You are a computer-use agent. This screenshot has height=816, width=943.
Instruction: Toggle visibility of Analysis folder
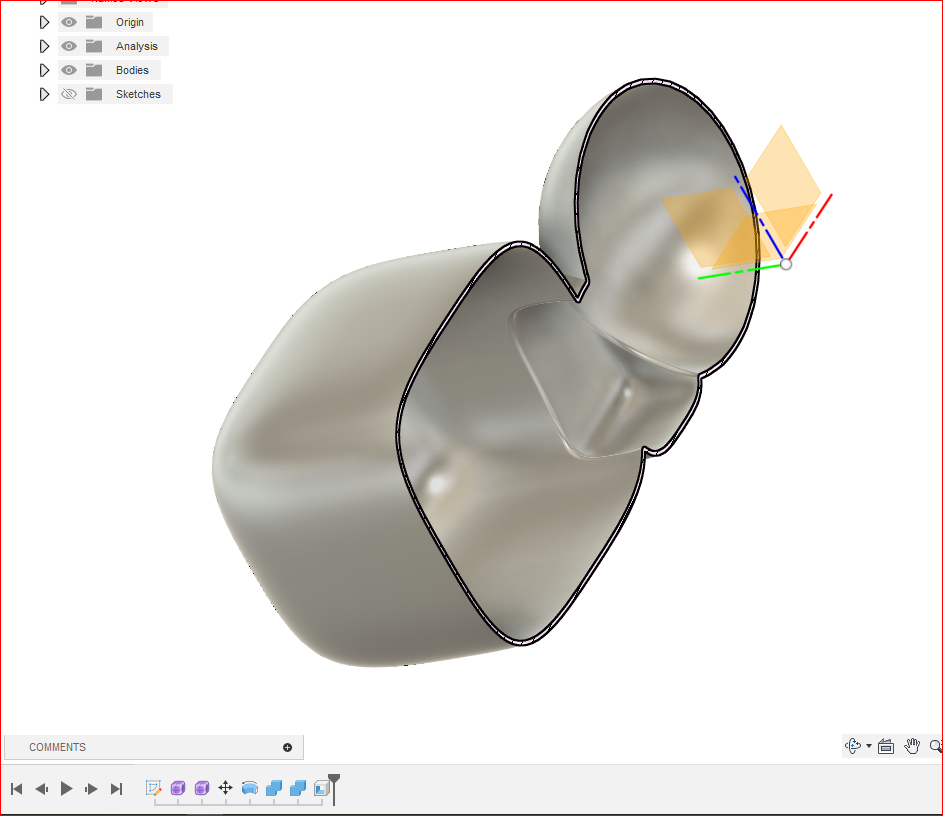(x=69, y=46)
